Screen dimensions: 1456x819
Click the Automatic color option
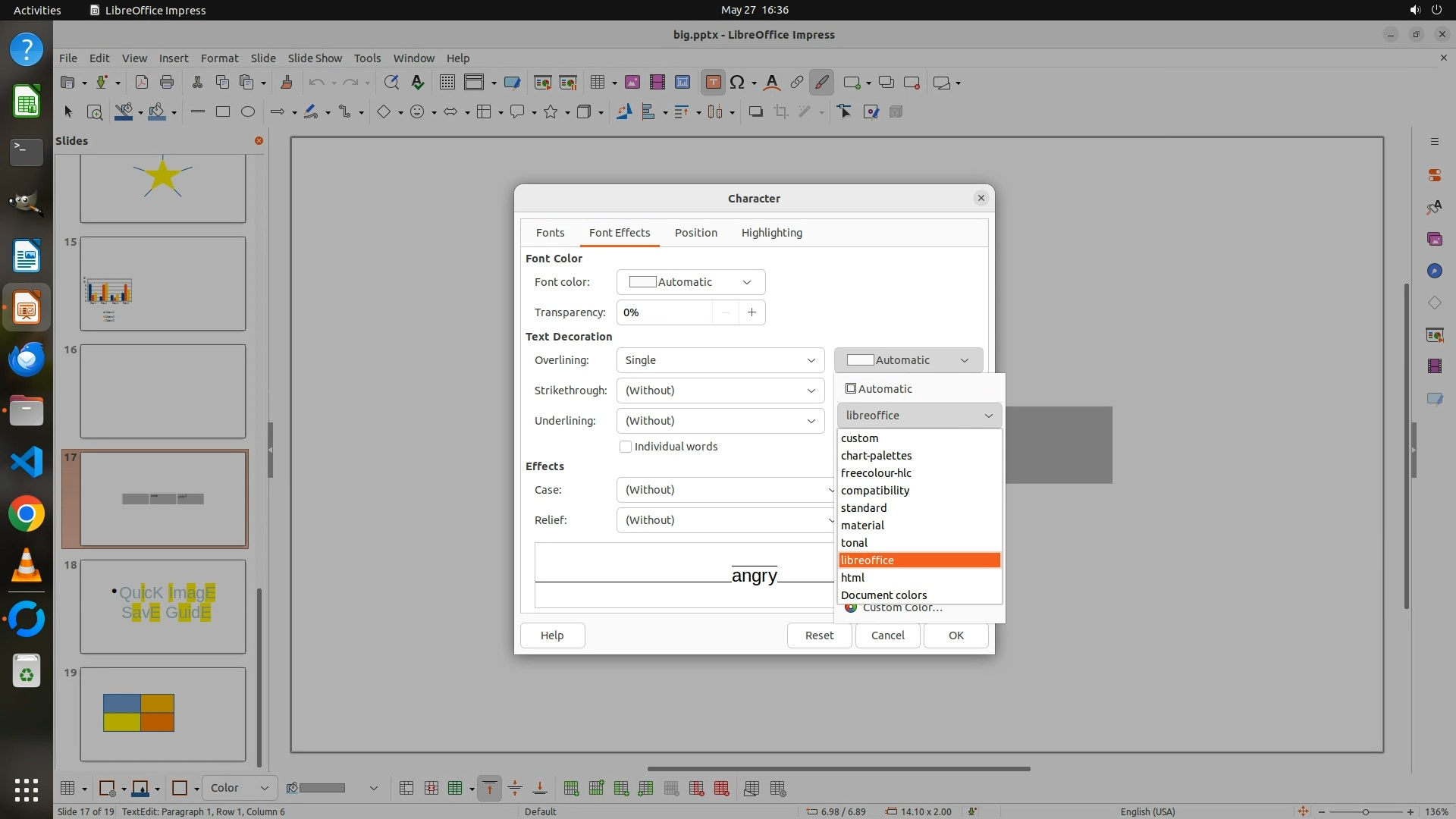coord(879,389)
